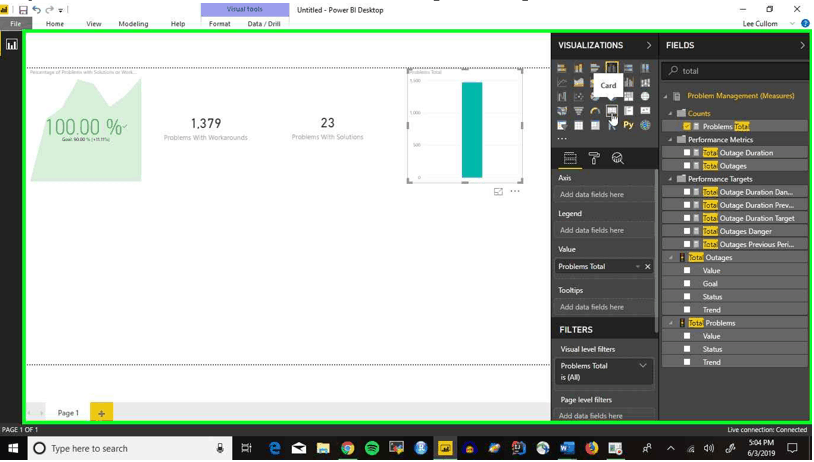Select the Stacked column chart visualization

(578, 67)
